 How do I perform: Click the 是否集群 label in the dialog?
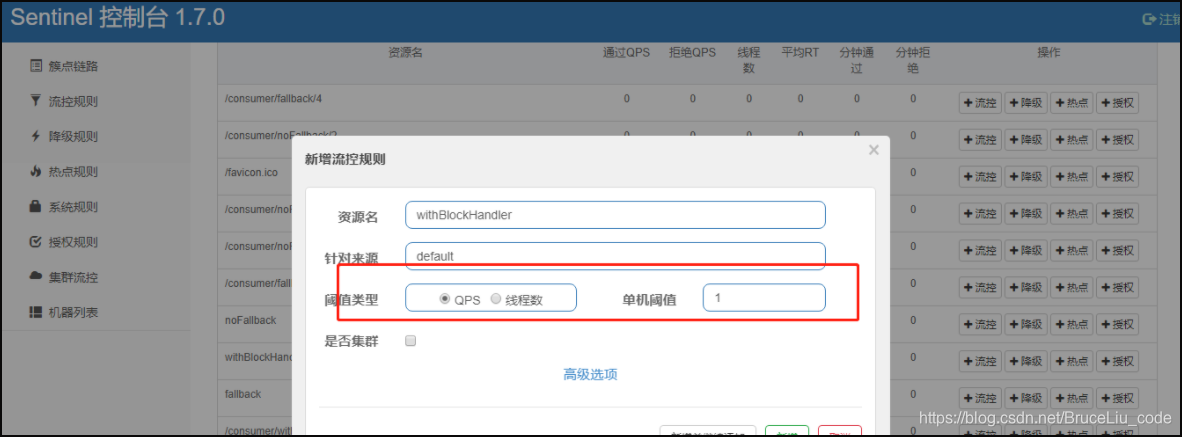[x=351, y=341]
